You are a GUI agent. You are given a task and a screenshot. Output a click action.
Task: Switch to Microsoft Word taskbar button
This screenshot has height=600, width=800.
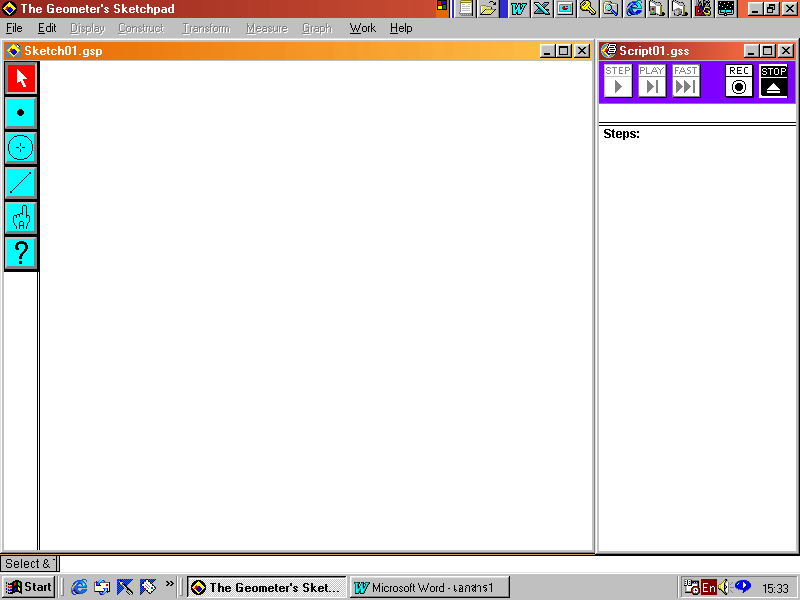430,587
